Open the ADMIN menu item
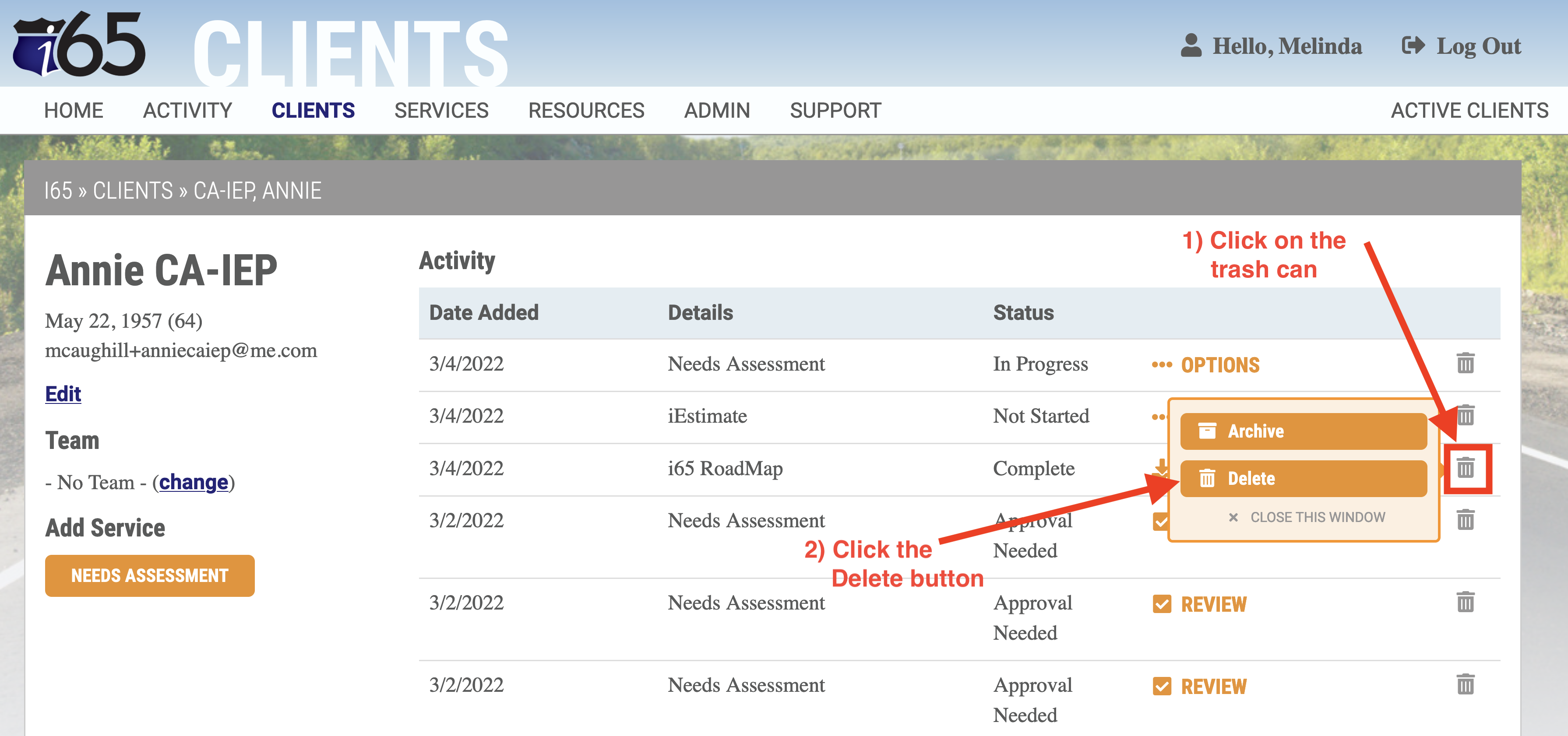Image resolution: width=1568 pixels, height=736 pixels. [x=716, y=111]
